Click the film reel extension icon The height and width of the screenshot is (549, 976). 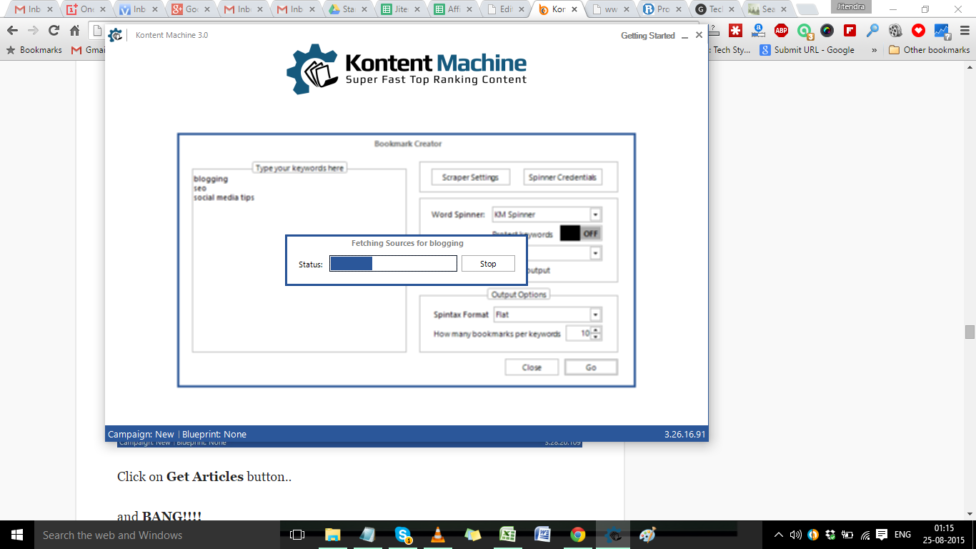[895, 30]
